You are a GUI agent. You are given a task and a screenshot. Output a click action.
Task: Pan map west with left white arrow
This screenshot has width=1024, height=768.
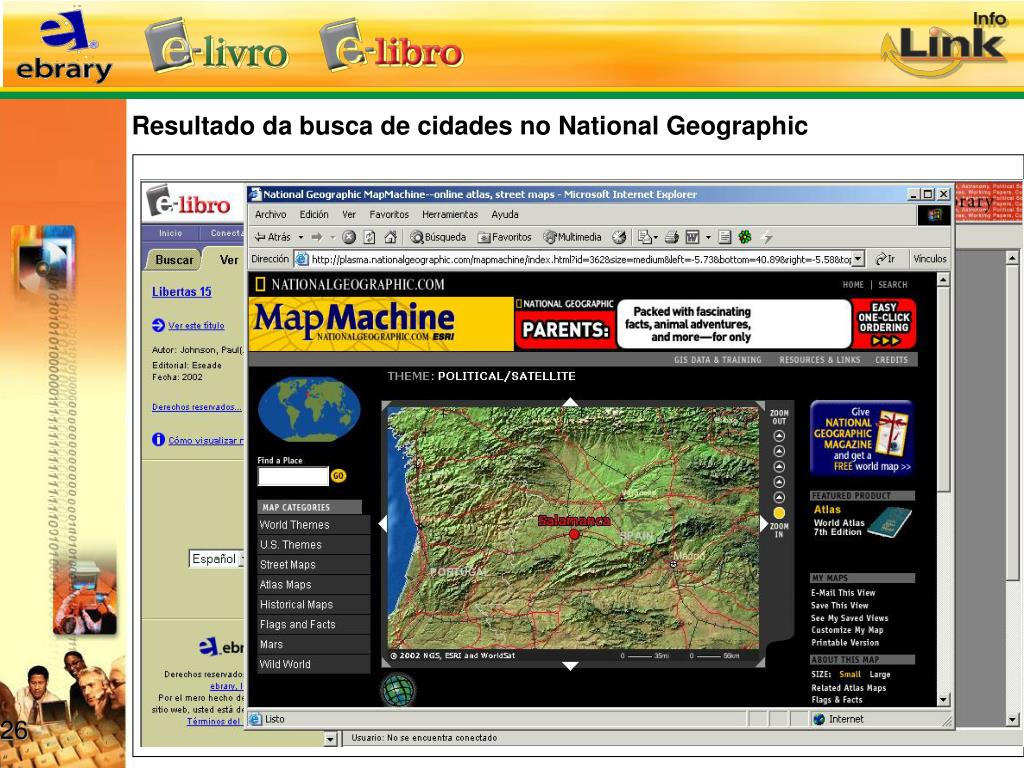[x=383, y=523]
